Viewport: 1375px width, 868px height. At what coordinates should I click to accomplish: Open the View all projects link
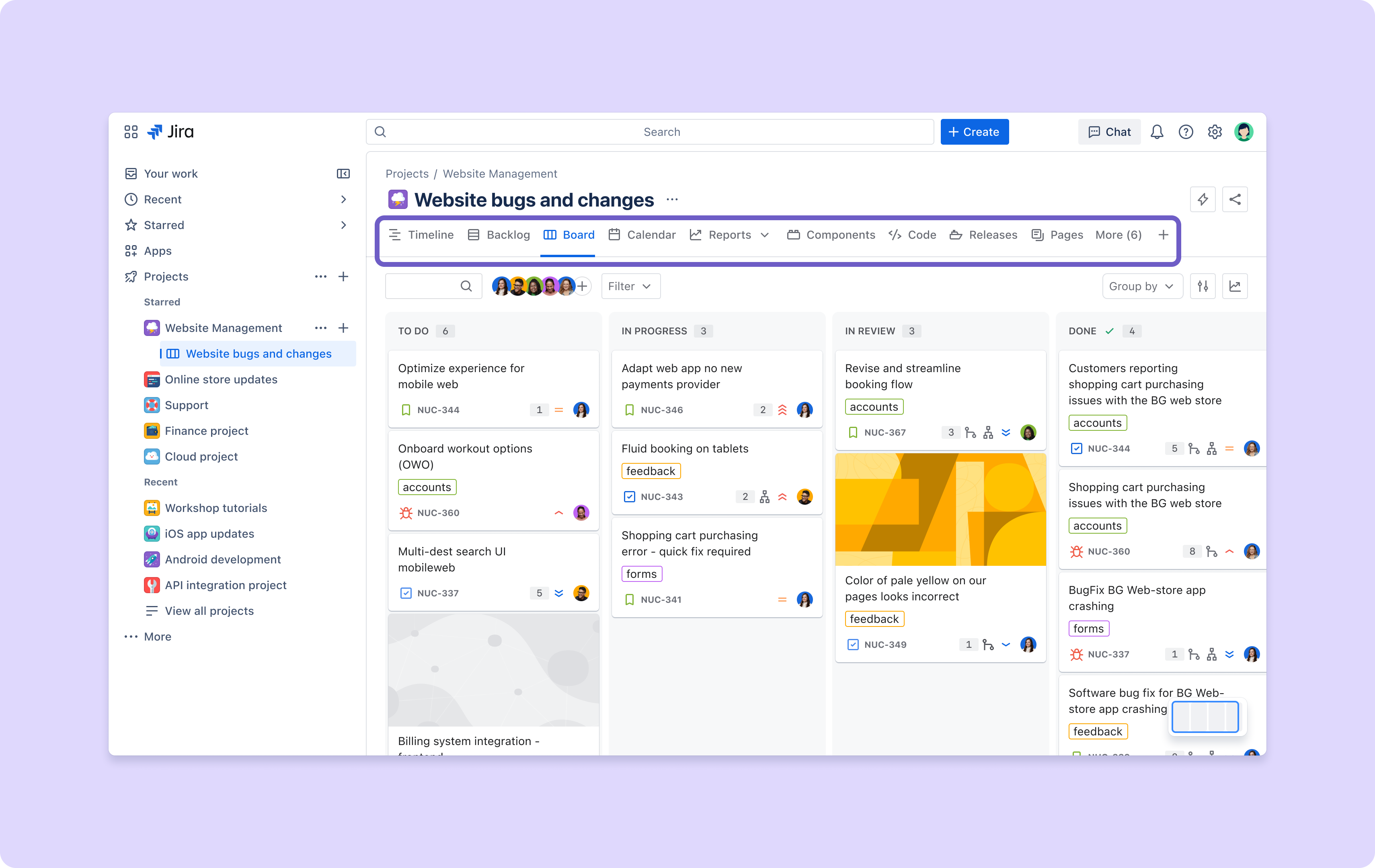pyautogui.click(x=209, y=611)
